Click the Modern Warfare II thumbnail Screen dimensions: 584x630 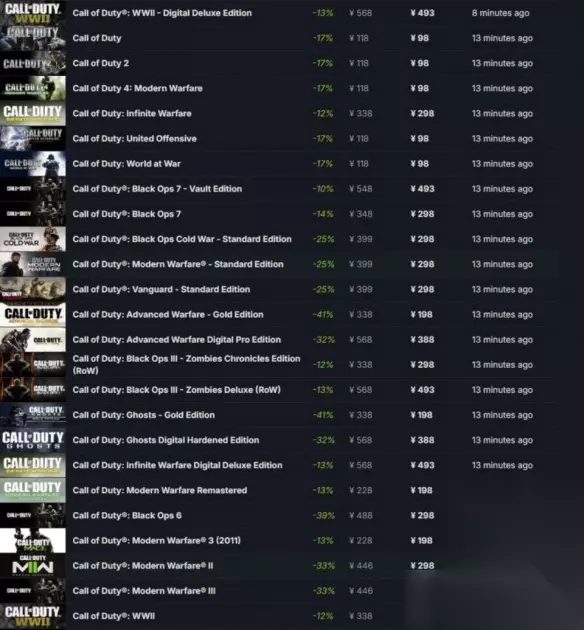(33, 565)
